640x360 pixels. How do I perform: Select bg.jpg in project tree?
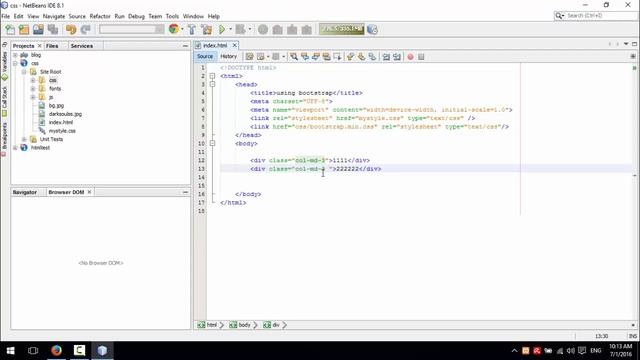56,106
